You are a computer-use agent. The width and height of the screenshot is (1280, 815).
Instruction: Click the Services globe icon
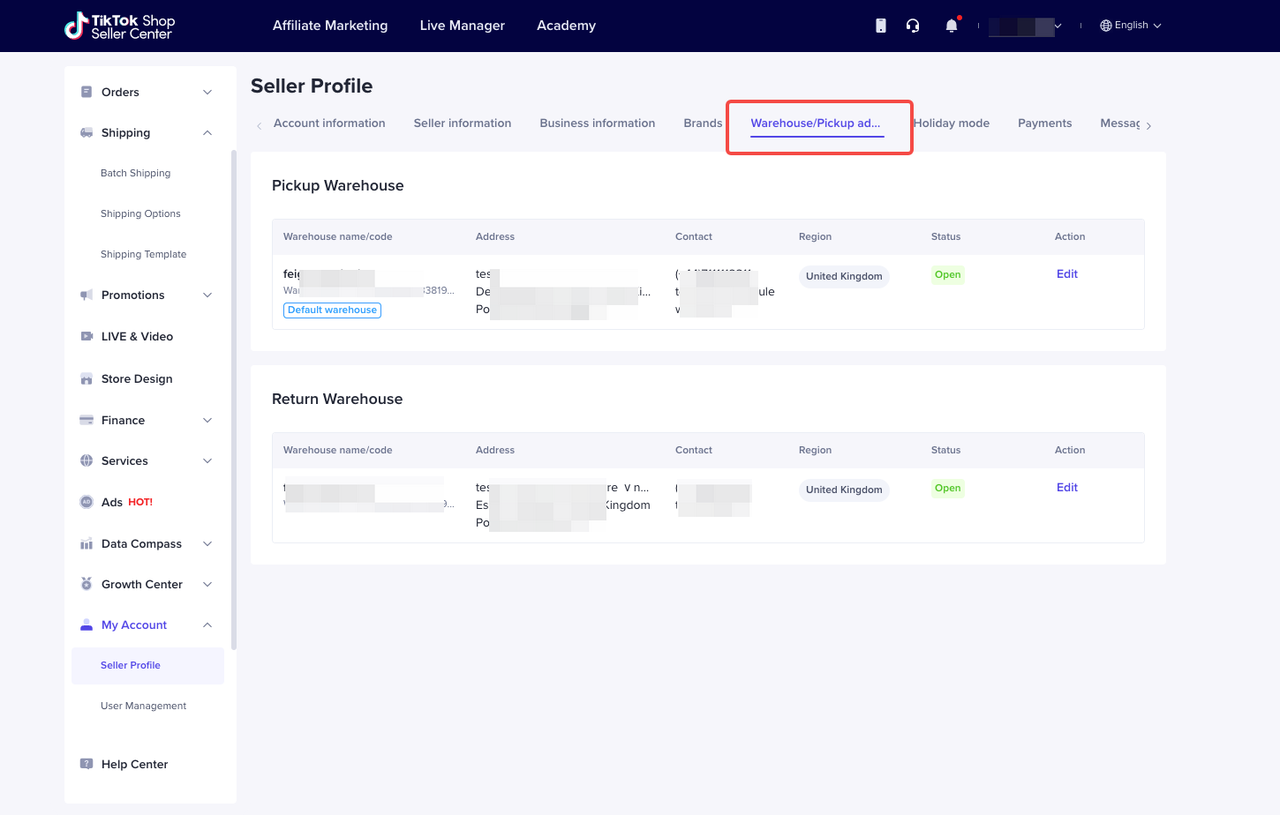pos(86,461)
